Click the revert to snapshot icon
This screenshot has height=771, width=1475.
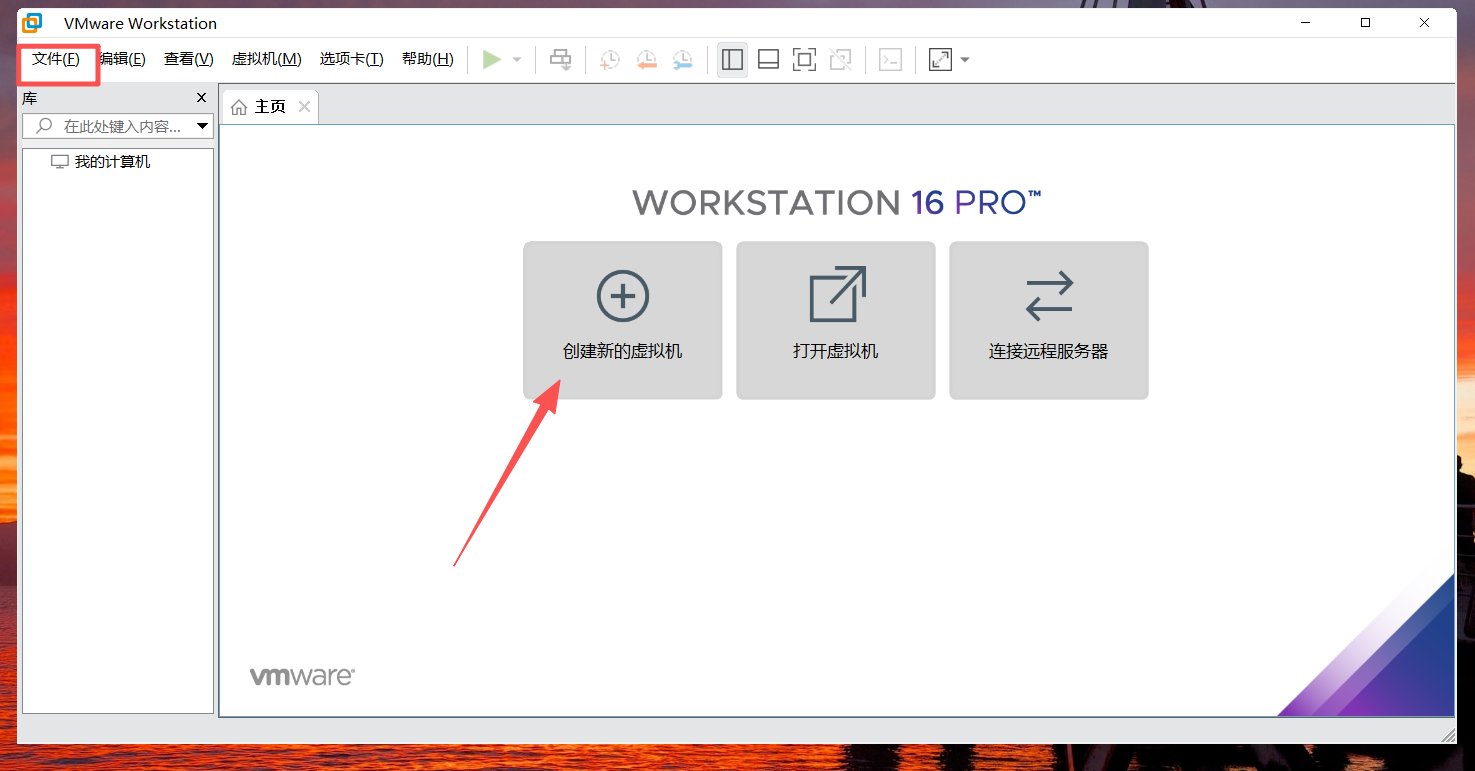coord(646,60)
